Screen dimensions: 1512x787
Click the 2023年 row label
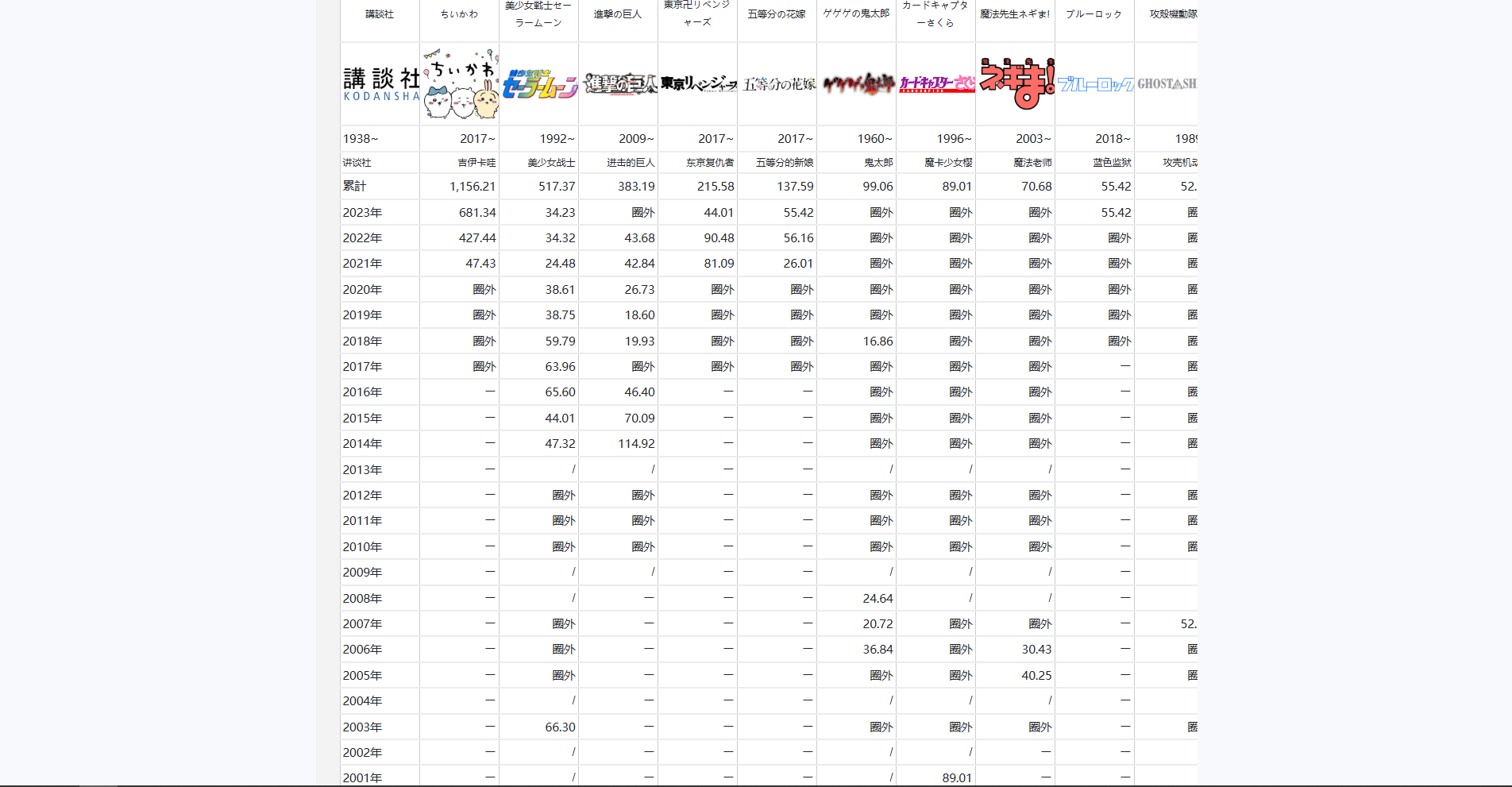pos(362,213)
